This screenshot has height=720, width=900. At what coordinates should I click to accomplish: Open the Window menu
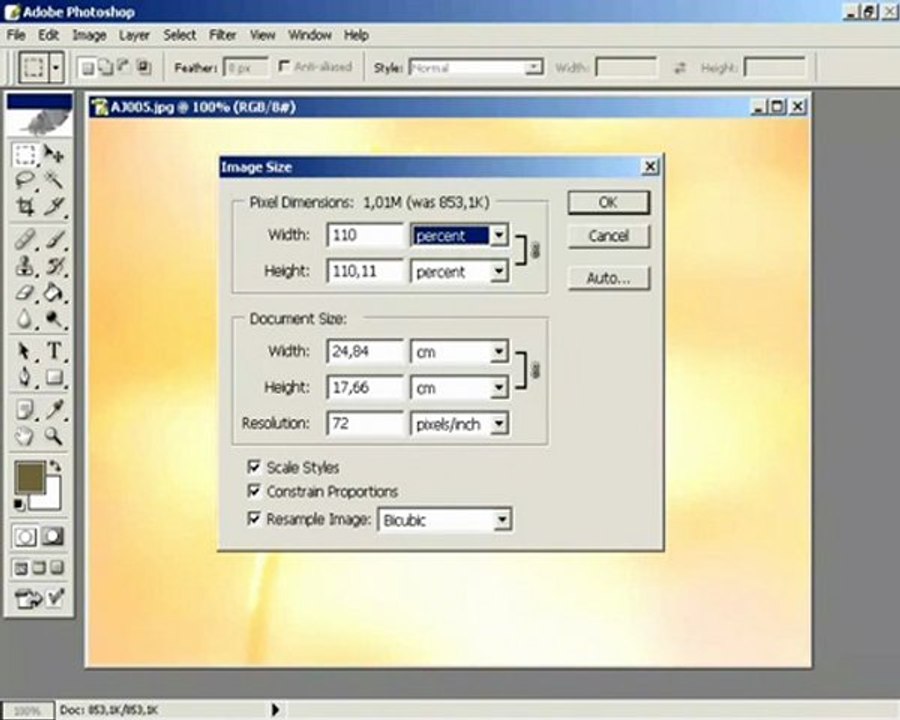point(310,35)
